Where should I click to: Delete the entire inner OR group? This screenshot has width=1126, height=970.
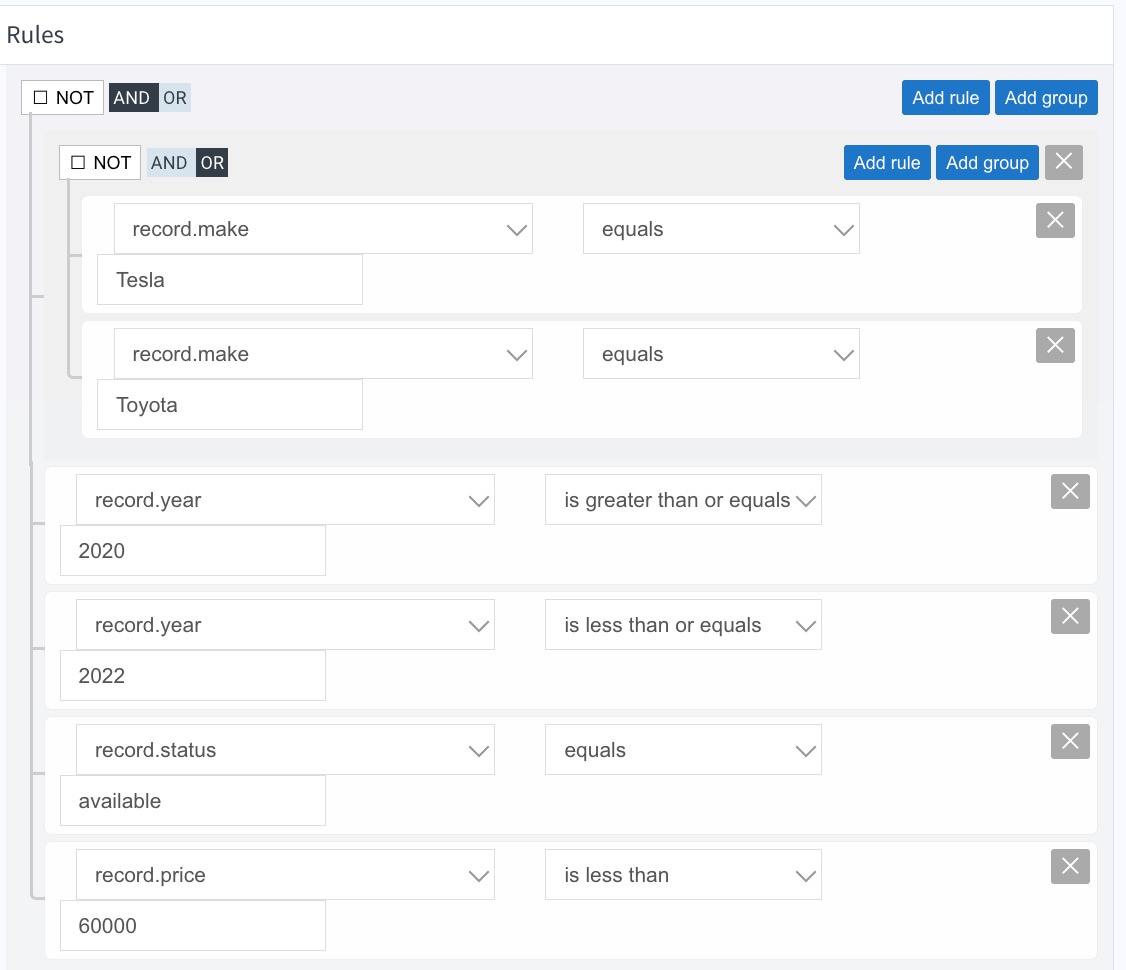click(1063, 162)
